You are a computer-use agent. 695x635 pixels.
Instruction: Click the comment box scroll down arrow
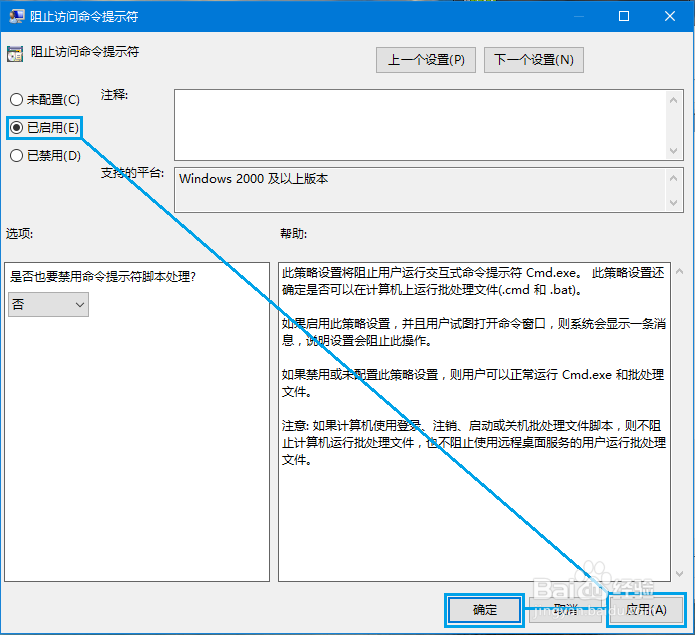click(x=673, y=151)
